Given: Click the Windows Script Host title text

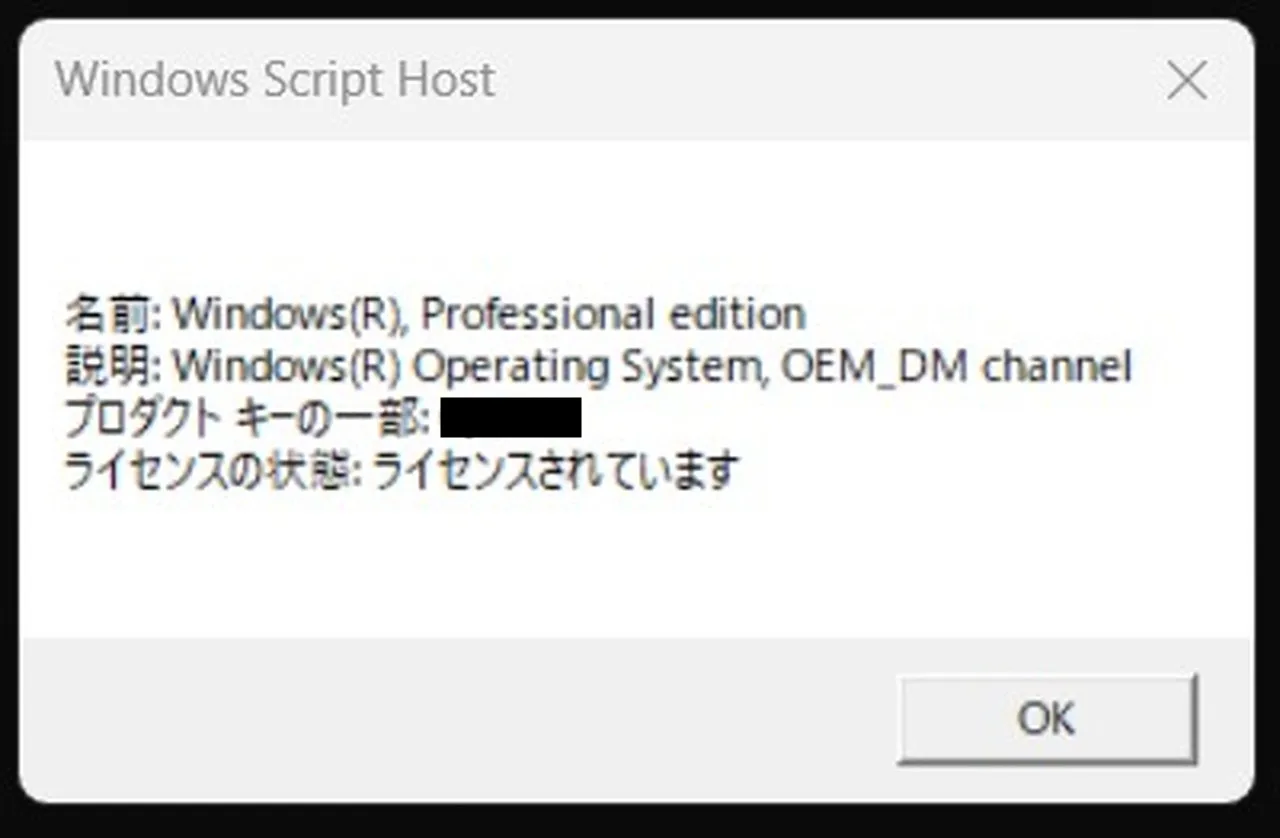Looking at the screenshot, I should point(275,80).
